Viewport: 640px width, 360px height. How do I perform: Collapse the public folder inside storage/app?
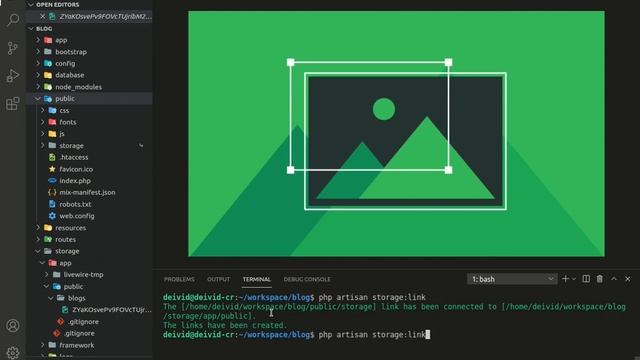(89, 287)
